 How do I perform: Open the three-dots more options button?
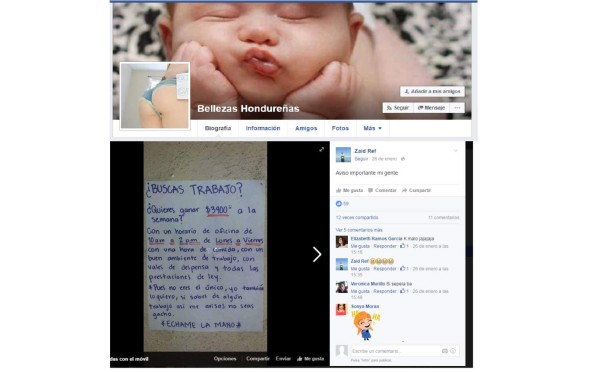(457, 108)
